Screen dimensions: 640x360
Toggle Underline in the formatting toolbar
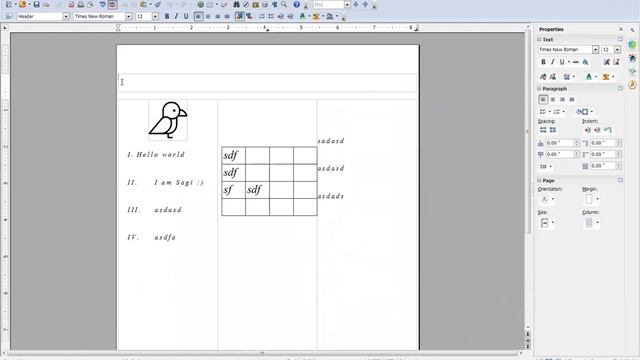point(186,16)
